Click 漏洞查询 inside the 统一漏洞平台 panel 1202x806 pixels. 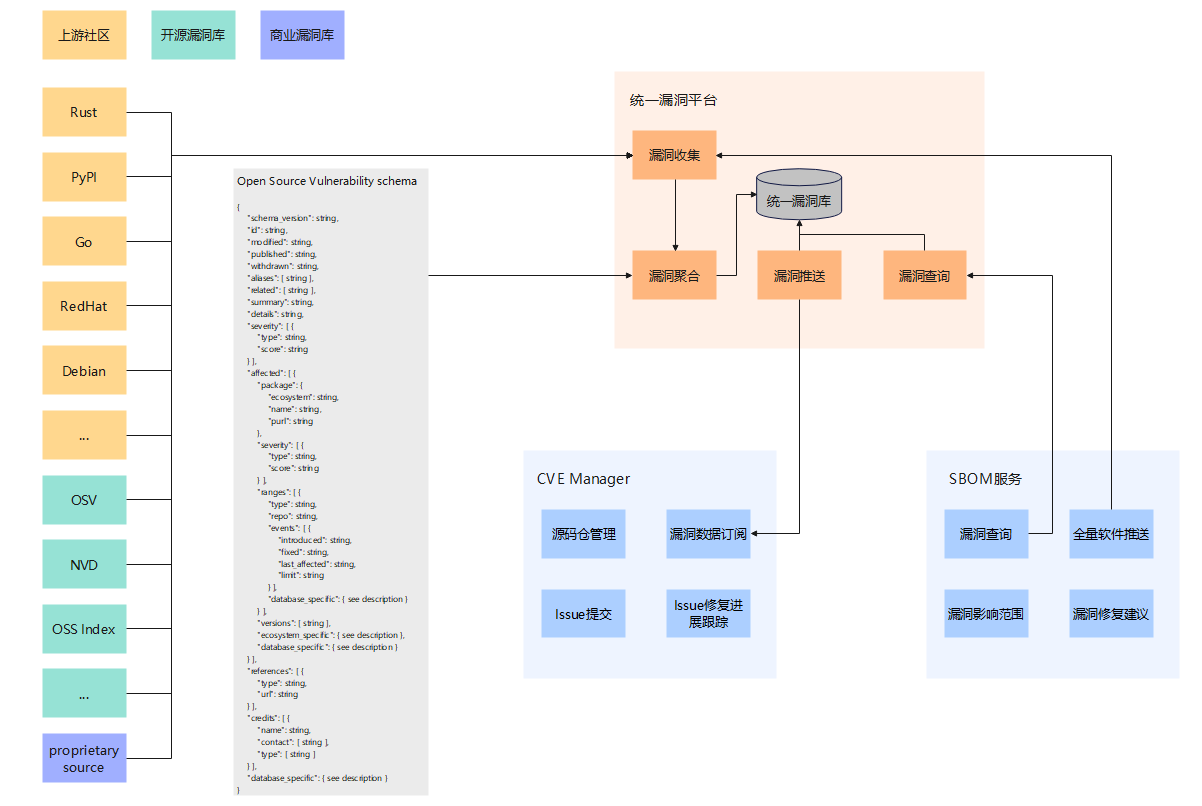pos(924,275)
